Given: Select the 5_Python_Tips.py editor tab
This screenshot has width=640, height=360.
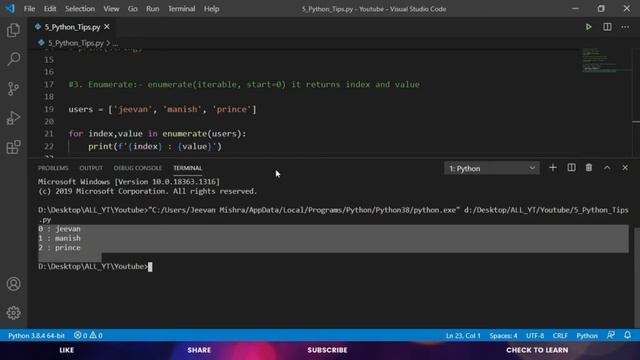Looking at the screenshot, I should point(71,27).
